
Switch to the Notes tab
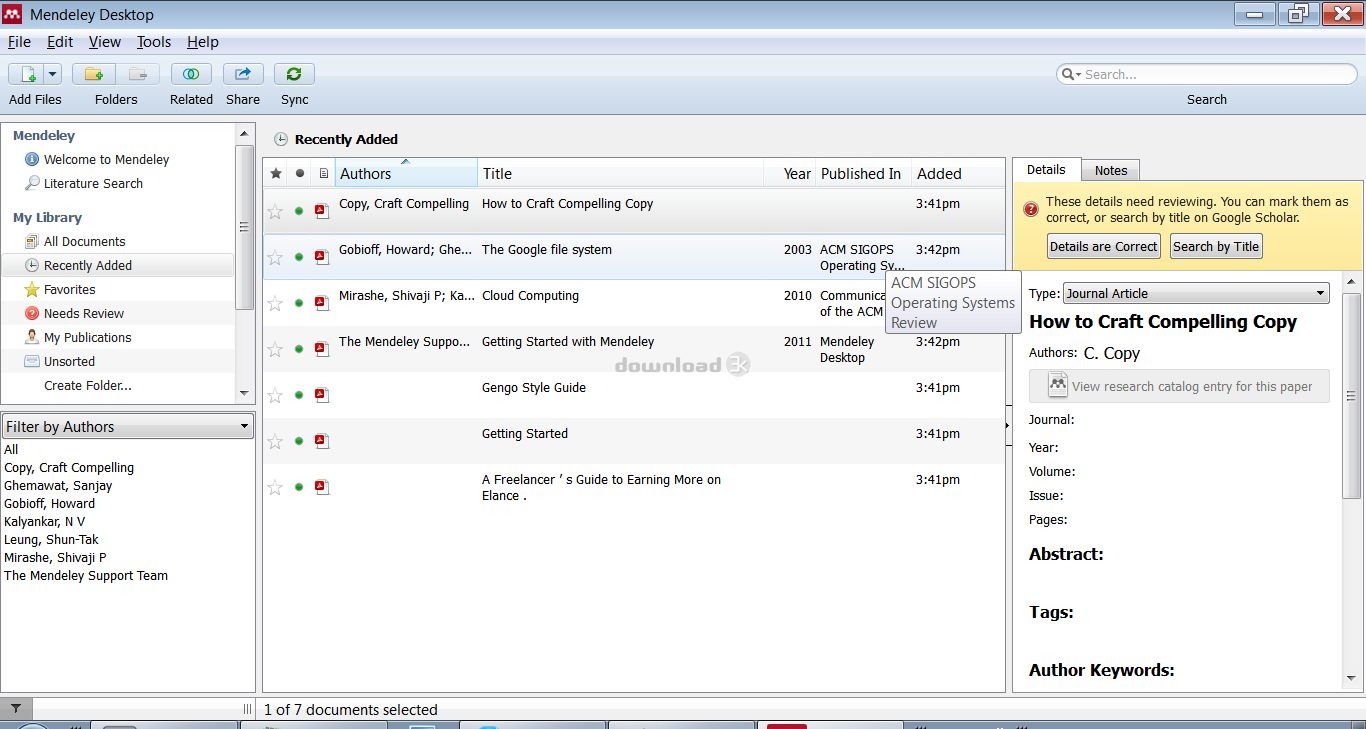click(1110, 169)
